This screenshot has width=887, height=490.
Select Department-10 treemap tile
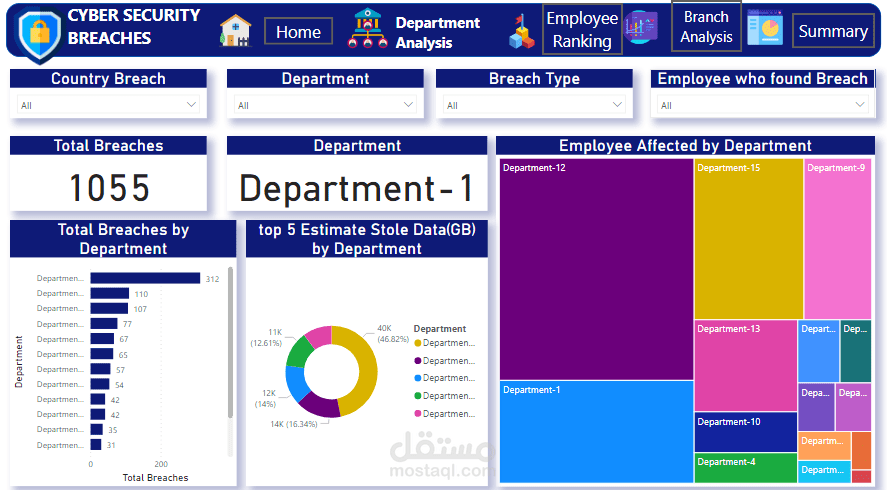(x=746, y=432)
